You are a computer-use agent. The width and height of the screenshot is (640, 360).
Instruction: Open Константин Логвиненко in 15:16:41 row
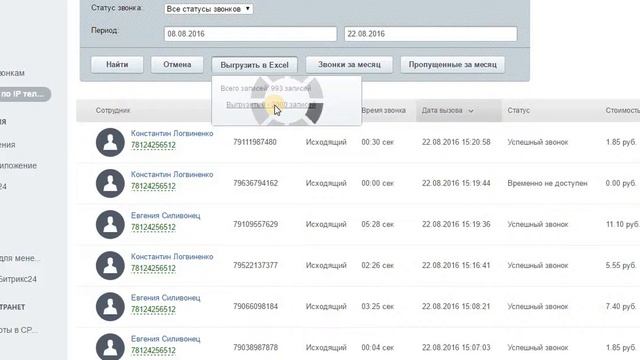pos(172,257)
